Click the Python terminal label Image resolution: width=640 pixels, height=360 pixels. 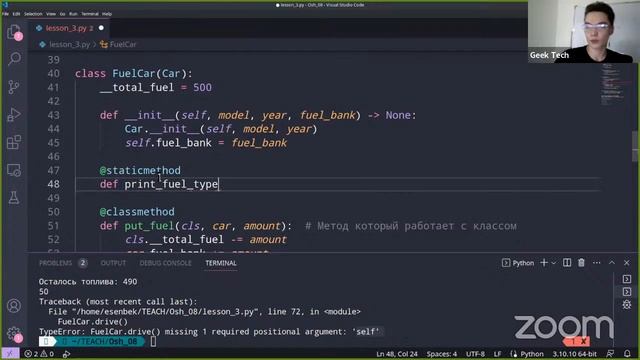point(518,263)
